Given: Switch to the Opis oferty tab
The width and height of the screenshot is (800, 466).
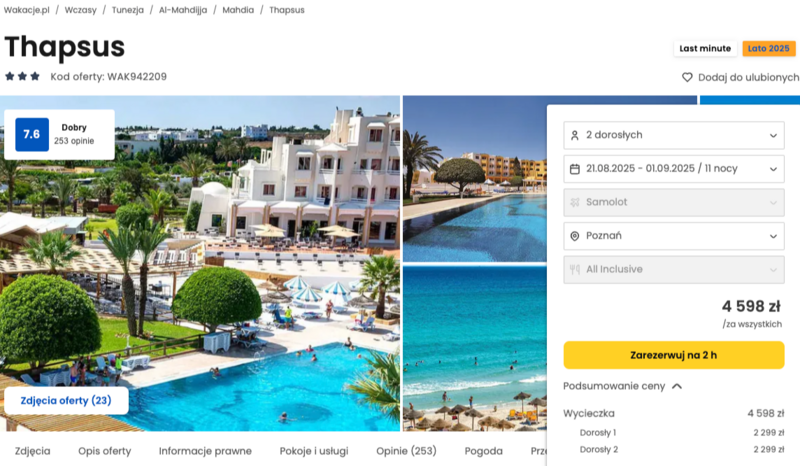Looking at the screenshot, I should pos(105,451).
